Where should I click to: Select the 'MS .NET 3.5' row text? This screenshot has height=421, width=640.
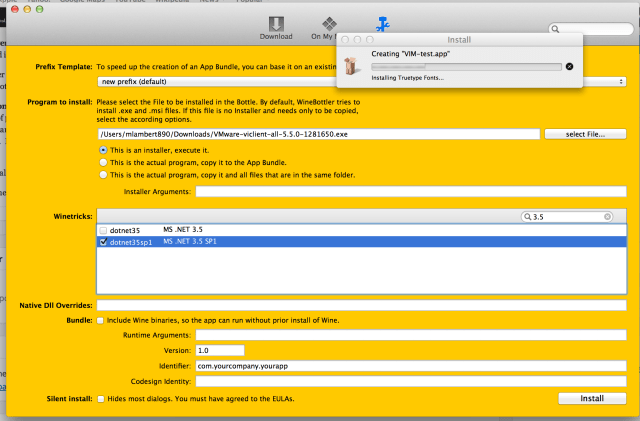(183, 229)
